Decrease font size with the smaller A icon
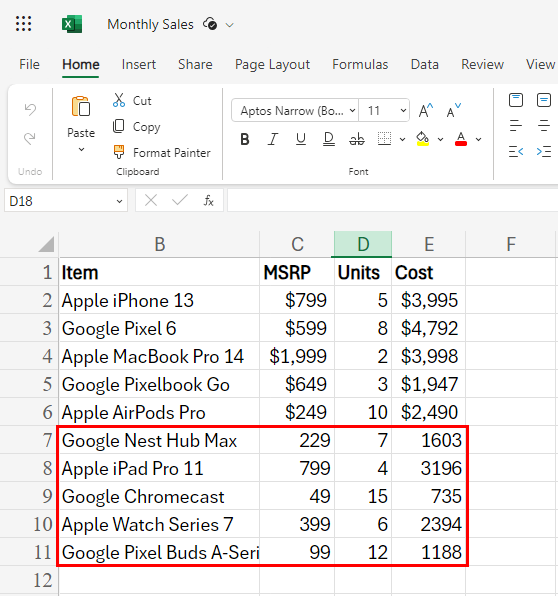The height and width of the screenshot is (596, 558). point(453,111)
